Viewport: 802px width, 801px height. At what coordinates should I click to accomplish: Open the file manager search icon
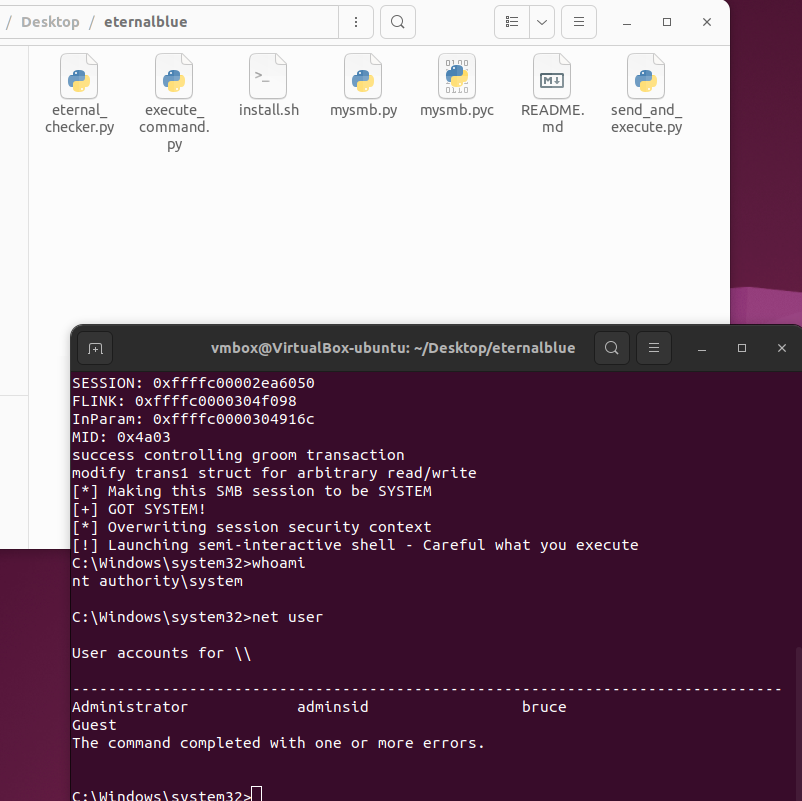pyautogui.click(x=398, y=22)
